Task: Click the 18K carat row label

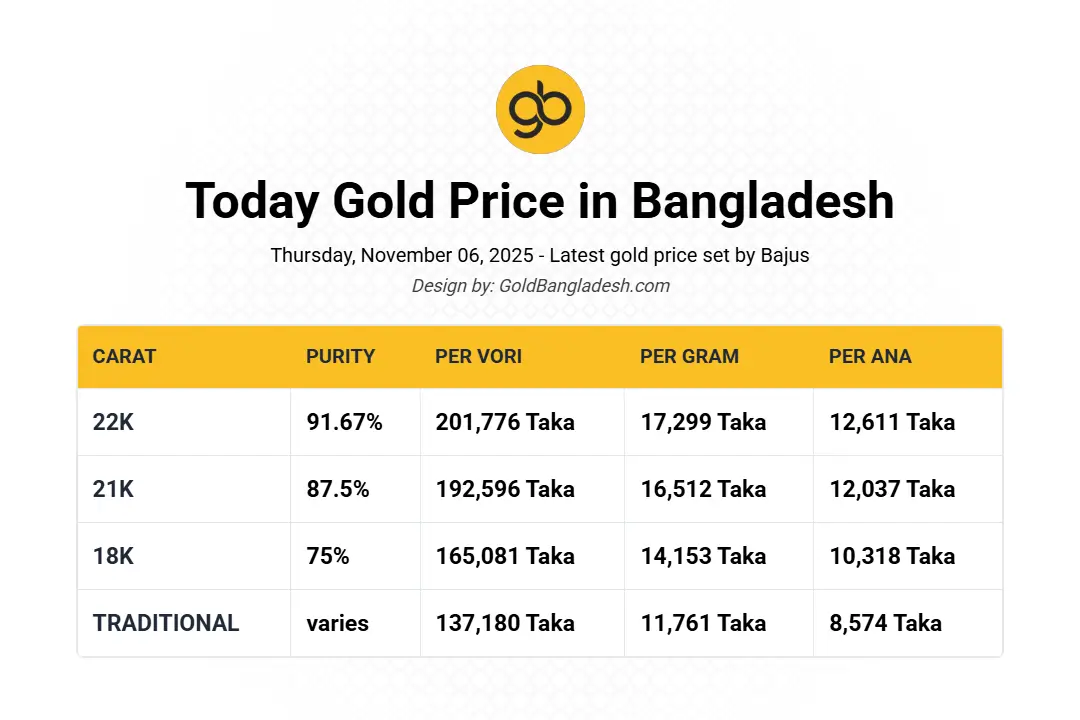Action: 113,556
